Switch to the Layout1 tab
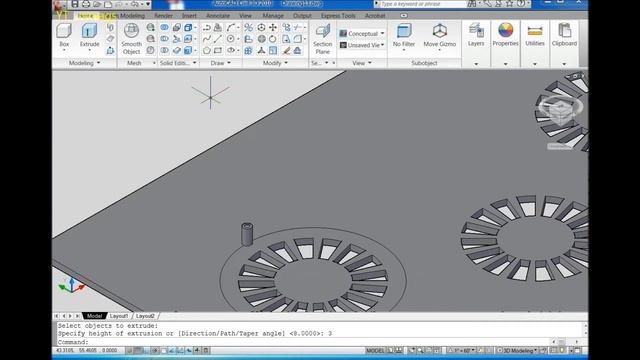 coord(119,316)
